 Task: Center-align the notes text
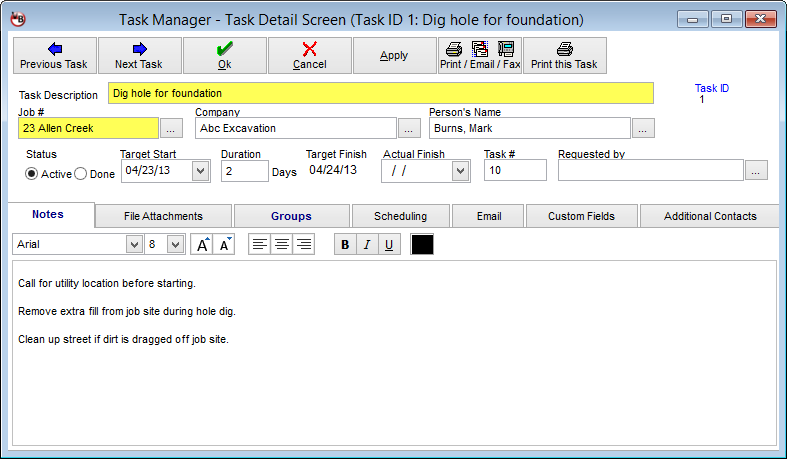281,244
